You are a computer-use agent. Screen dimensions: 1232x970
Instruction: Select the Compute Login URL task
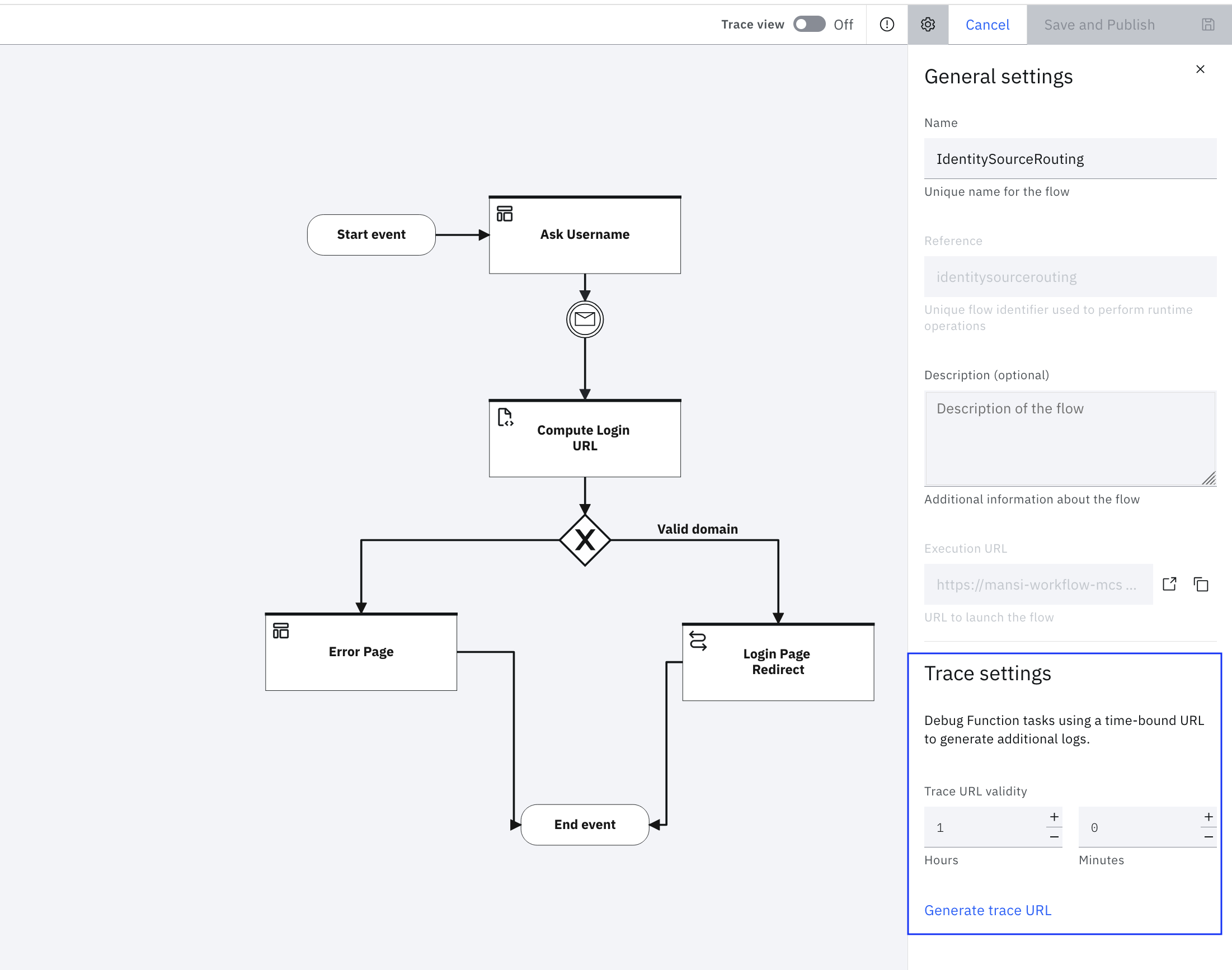point(585,438)
